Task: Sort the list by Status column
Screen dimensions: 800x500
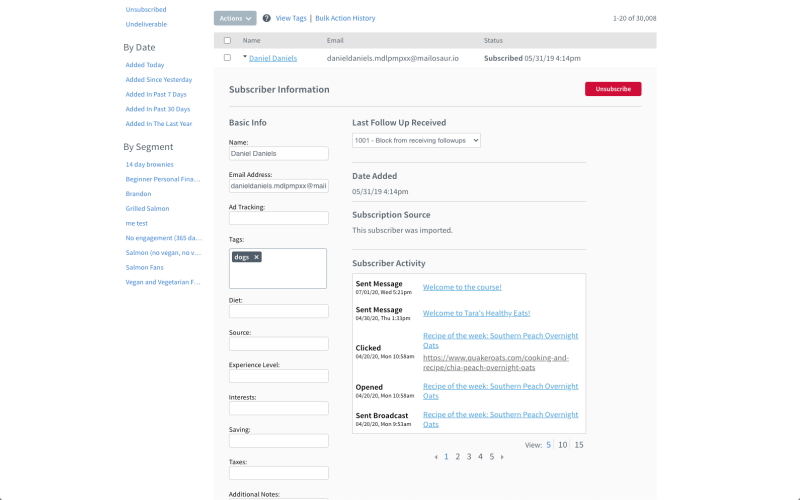Action: 493,41
